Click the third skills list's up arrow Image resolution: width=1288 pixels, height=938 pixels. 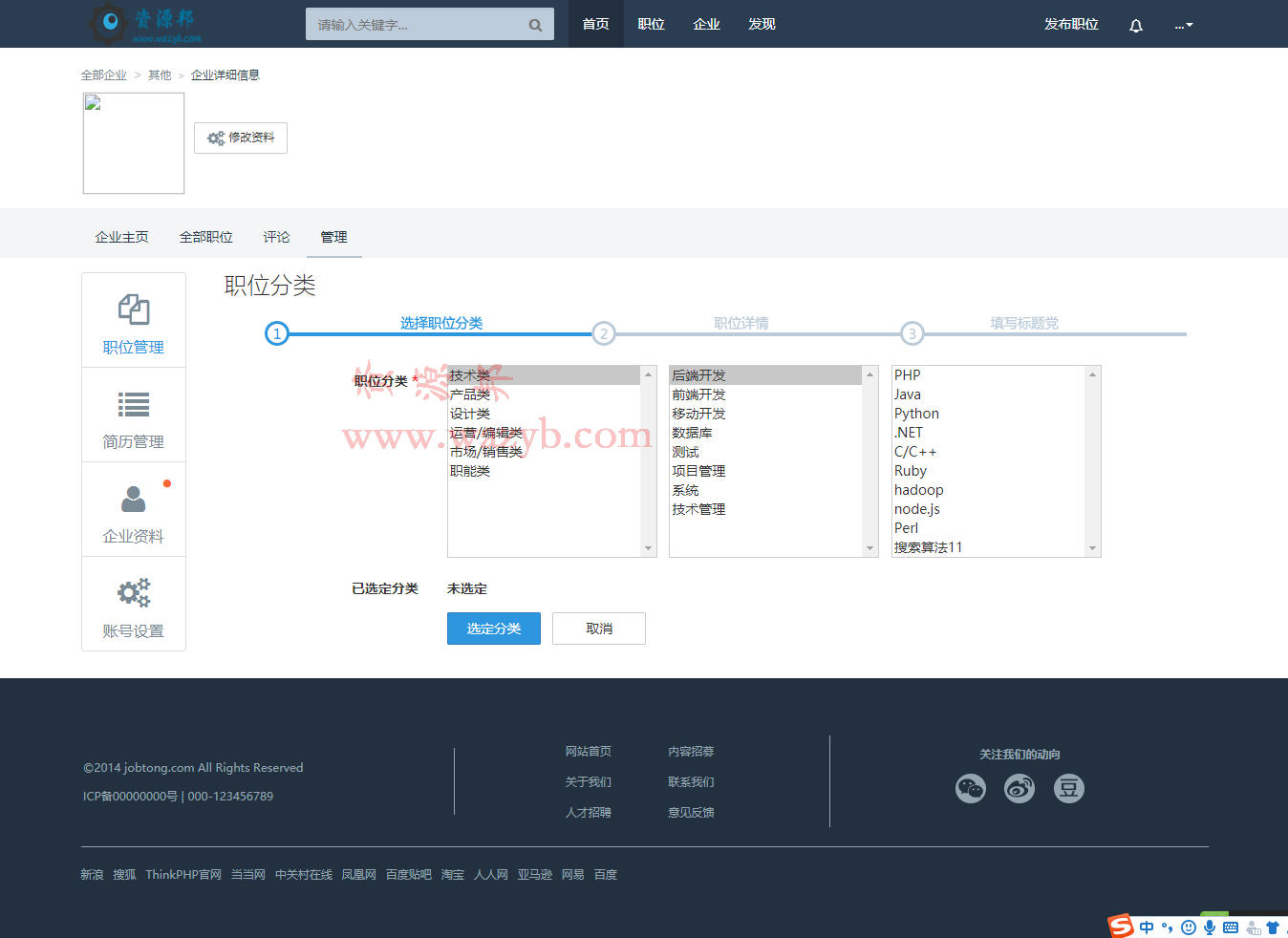(1093, 374)
